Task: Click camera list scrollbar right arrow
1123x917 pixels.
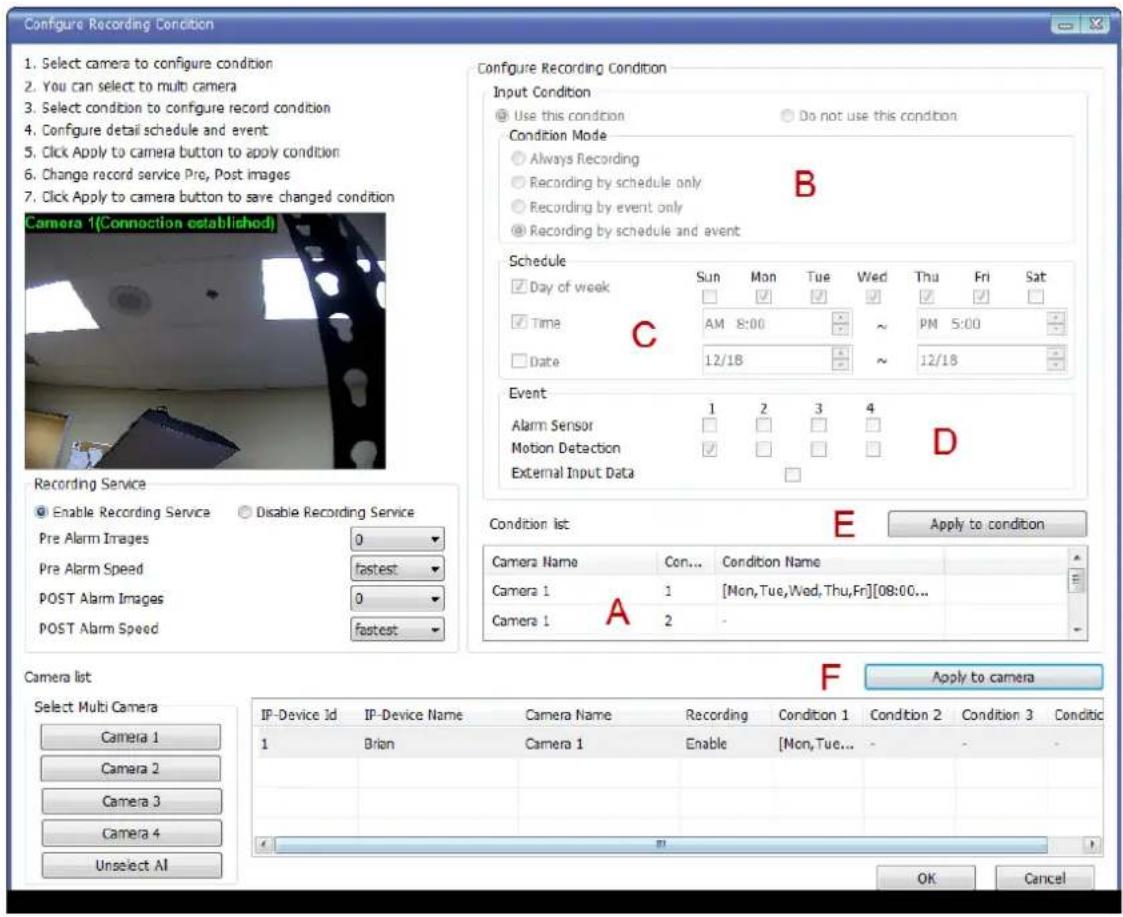Action: 1092,845
